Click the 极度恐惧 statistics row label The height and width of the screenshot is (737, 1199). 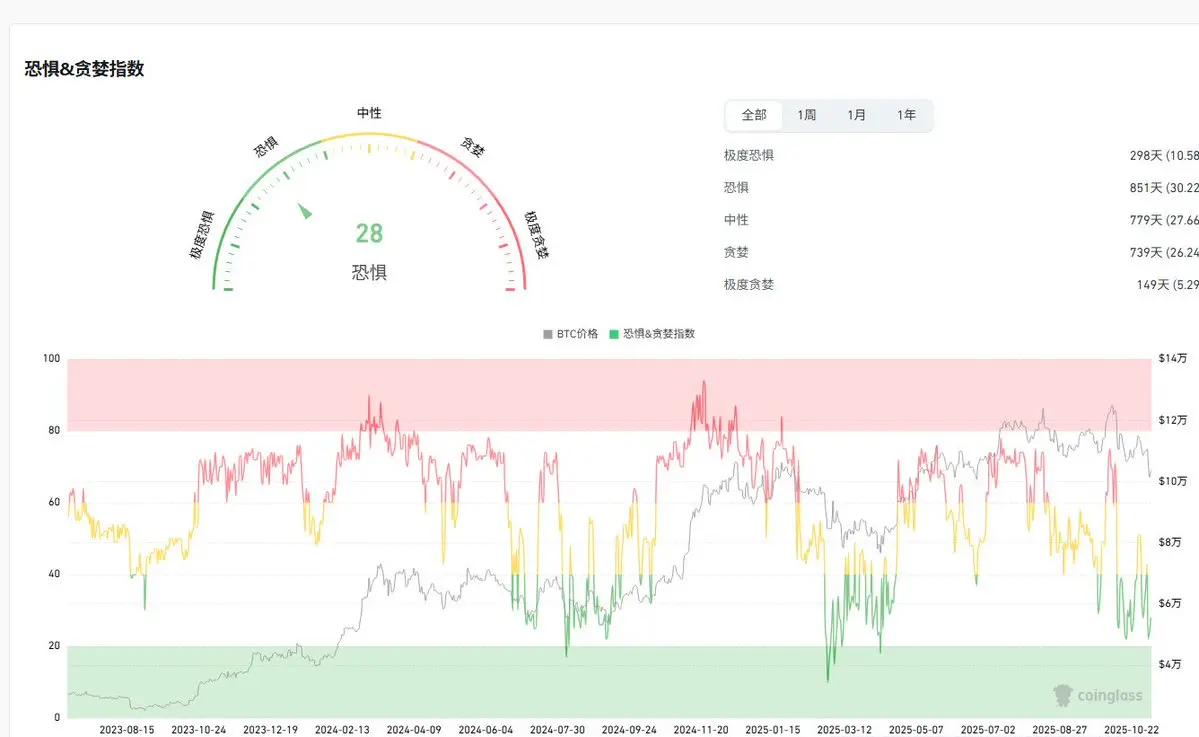click(x=749, y=155)
